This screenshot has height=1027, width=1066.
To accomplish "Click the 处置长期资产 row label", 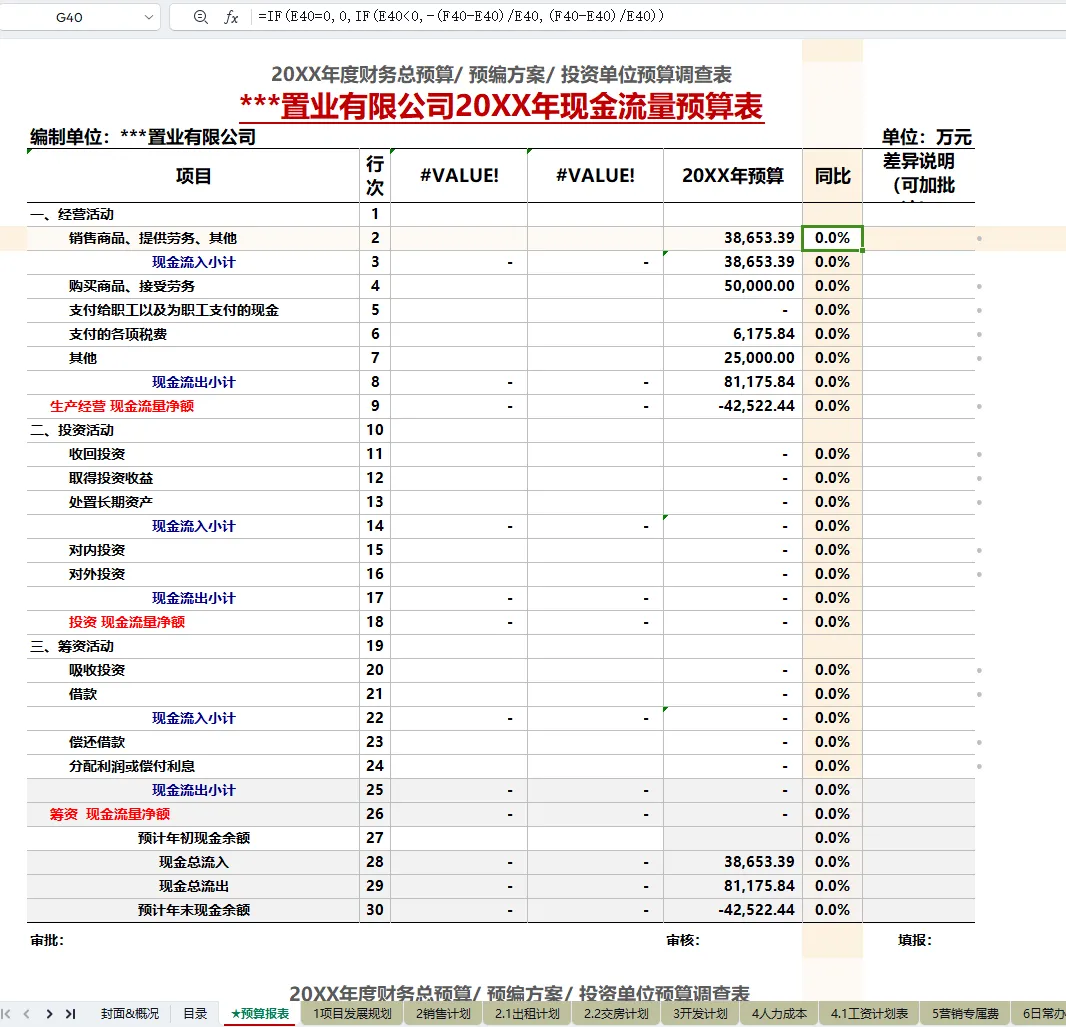I will pos(111,502).
